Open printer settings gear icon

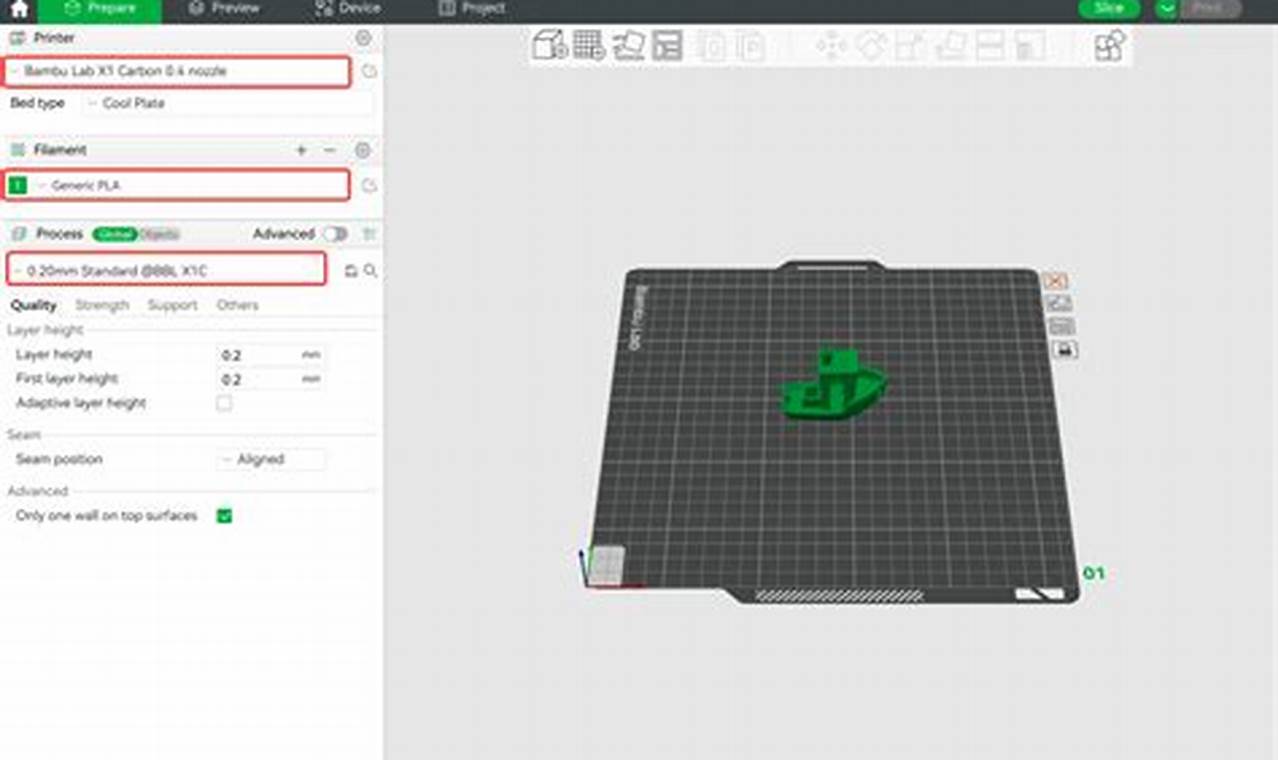click(363, 38)
